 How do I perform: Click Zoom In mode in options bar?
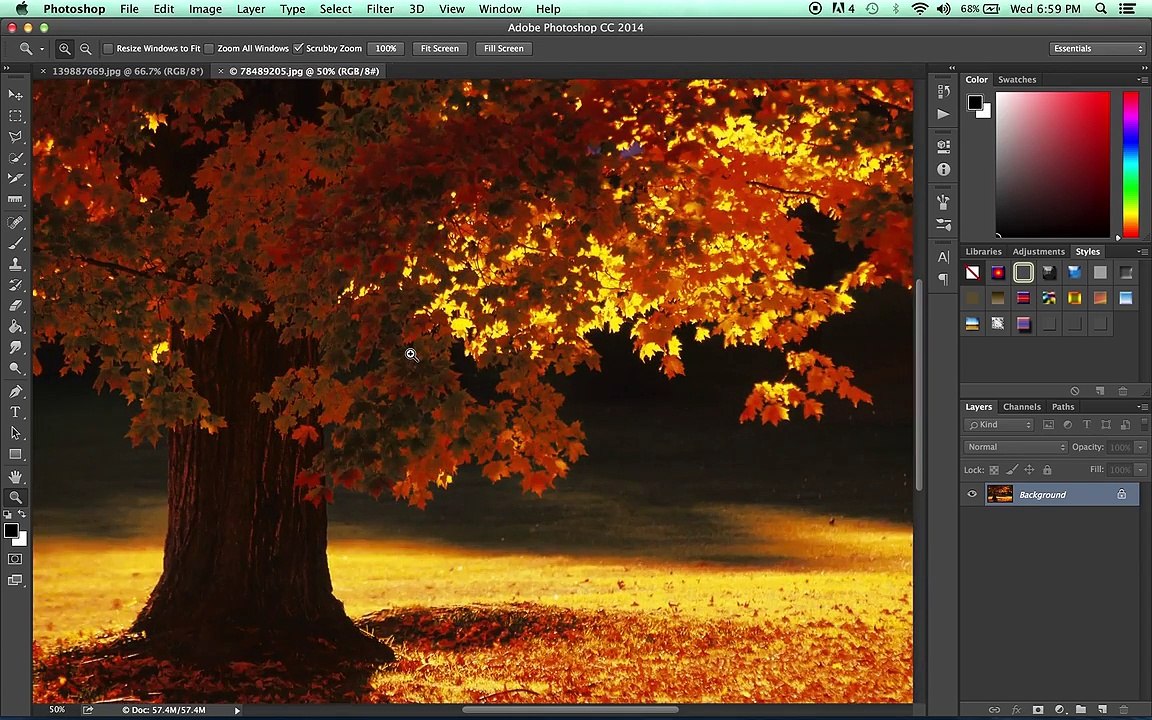(x=65, y=48)
